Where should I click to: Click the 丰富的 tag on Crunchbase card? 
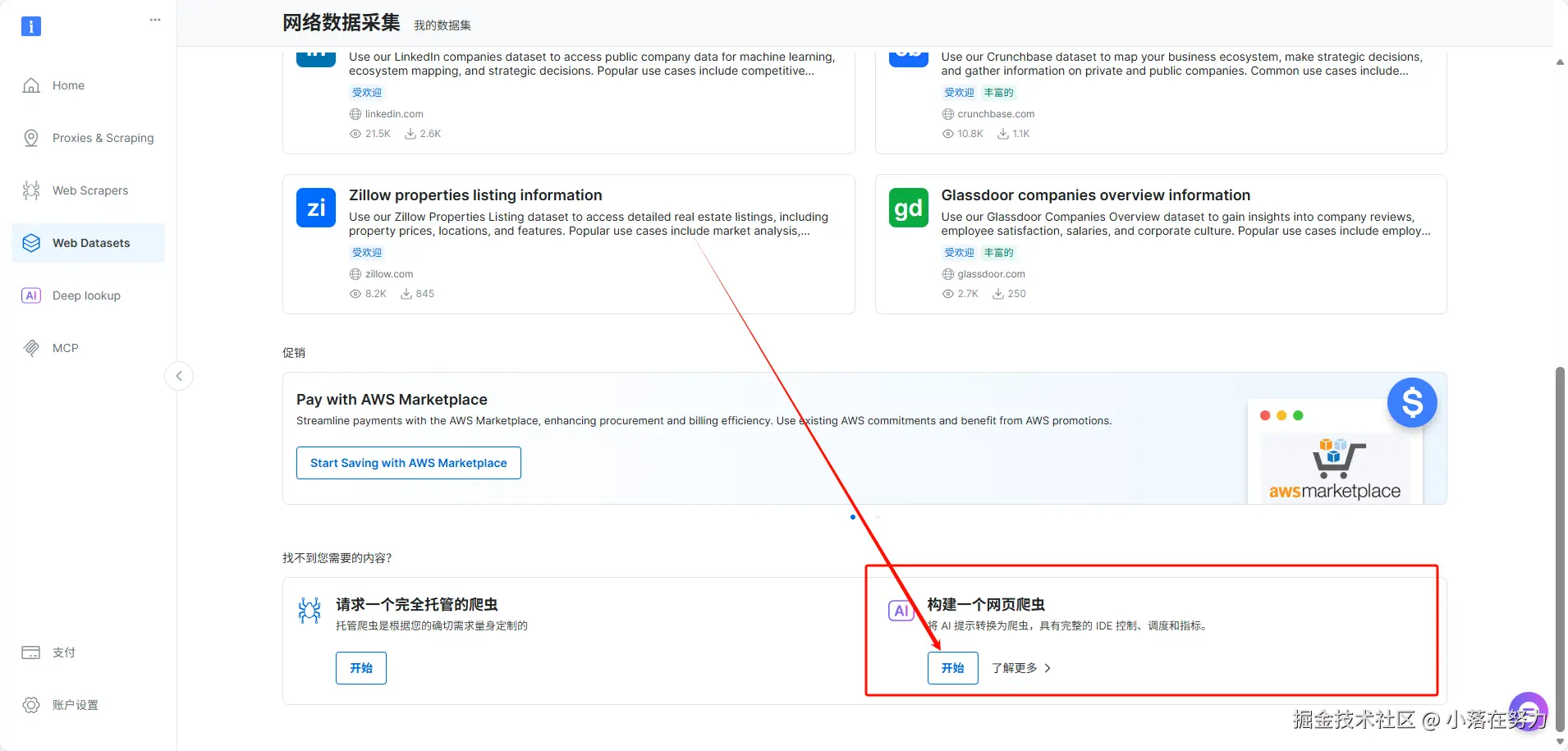pyautogui.click(x=999, y=93)
